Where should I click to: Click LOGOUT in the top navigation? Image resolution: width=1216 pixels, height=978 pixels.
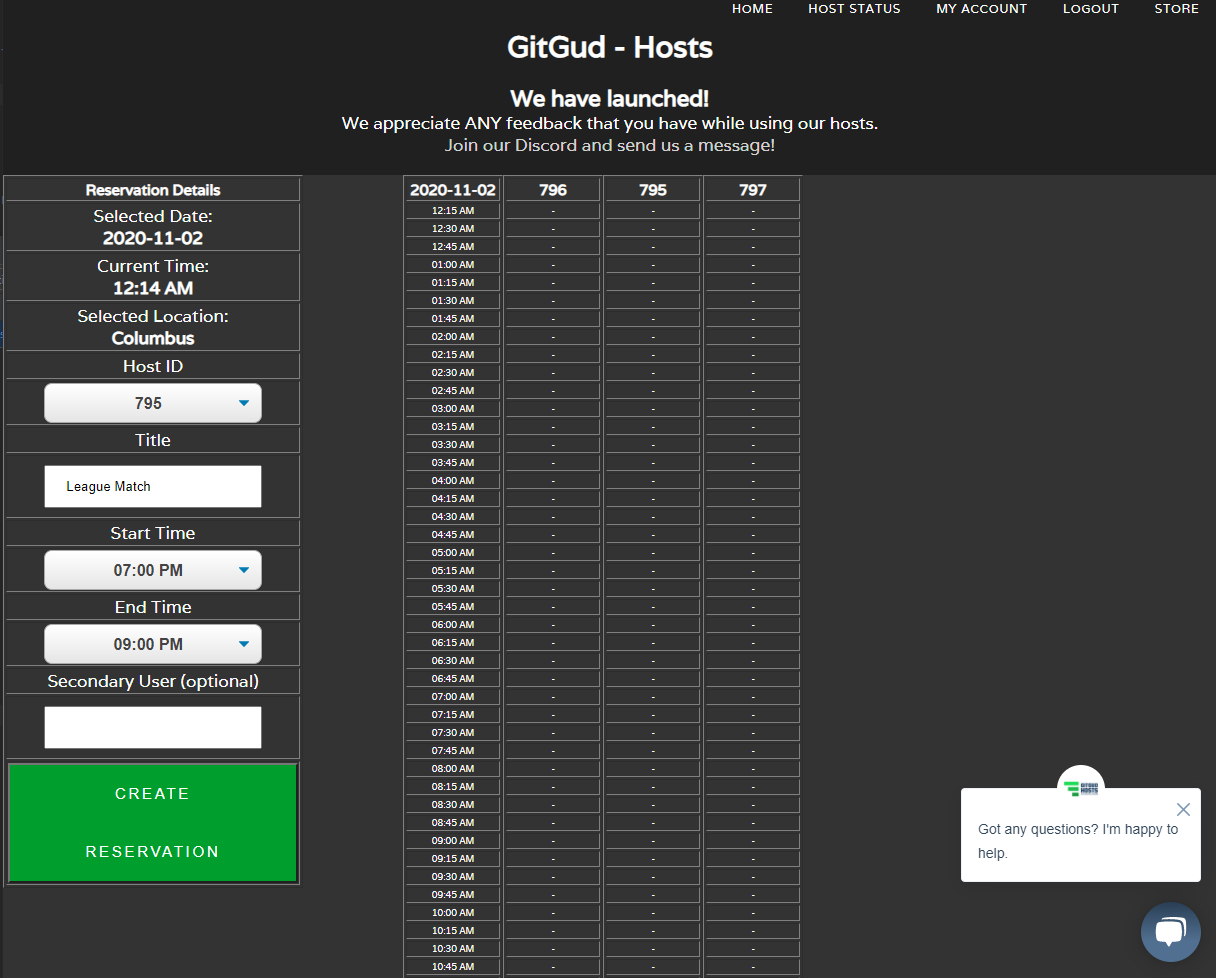click(x=1090, y=9)
